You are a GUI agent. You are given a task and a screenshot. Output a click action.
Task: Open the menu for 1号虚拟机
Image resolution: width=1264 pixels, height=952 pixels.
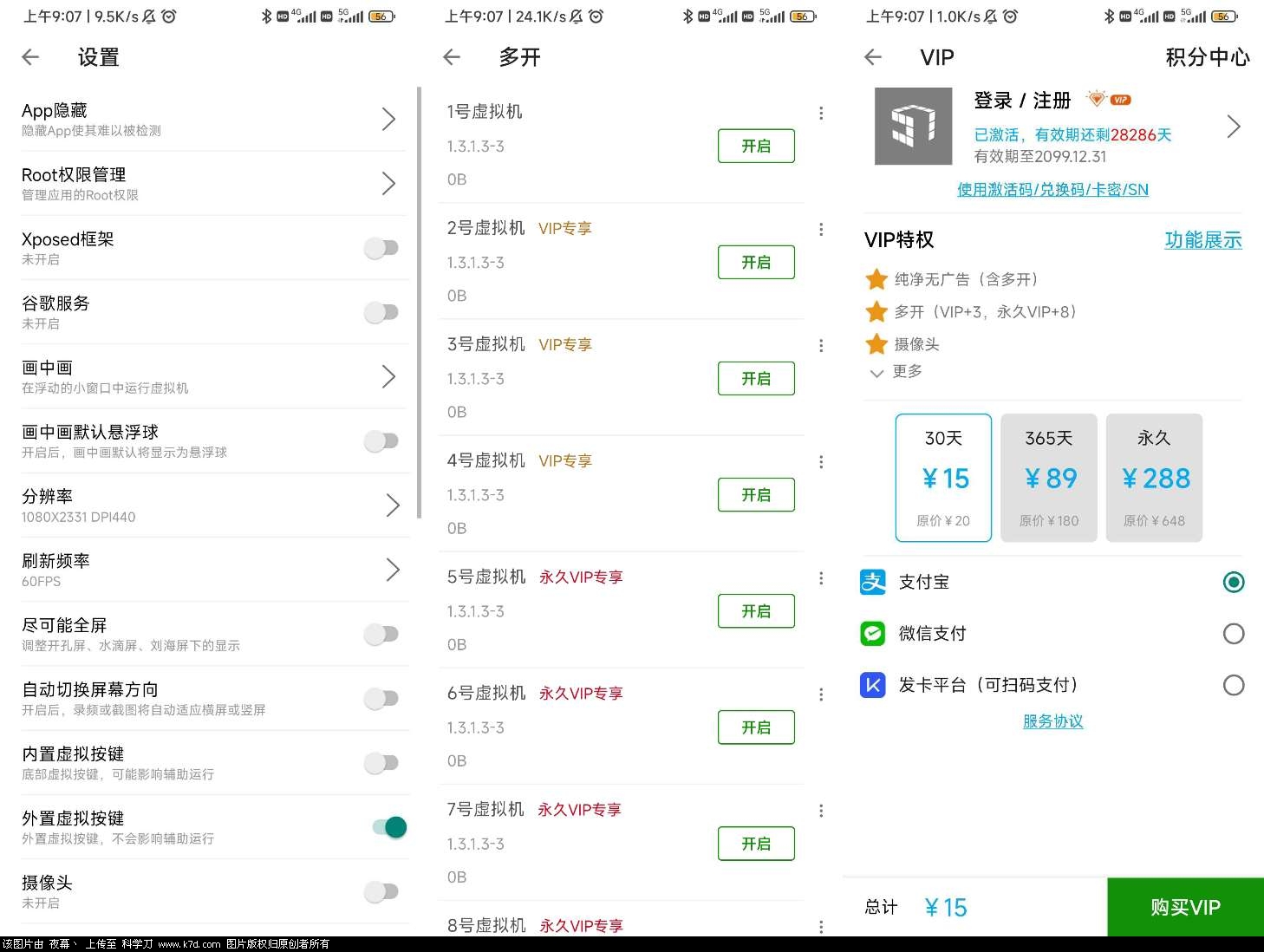821,113
